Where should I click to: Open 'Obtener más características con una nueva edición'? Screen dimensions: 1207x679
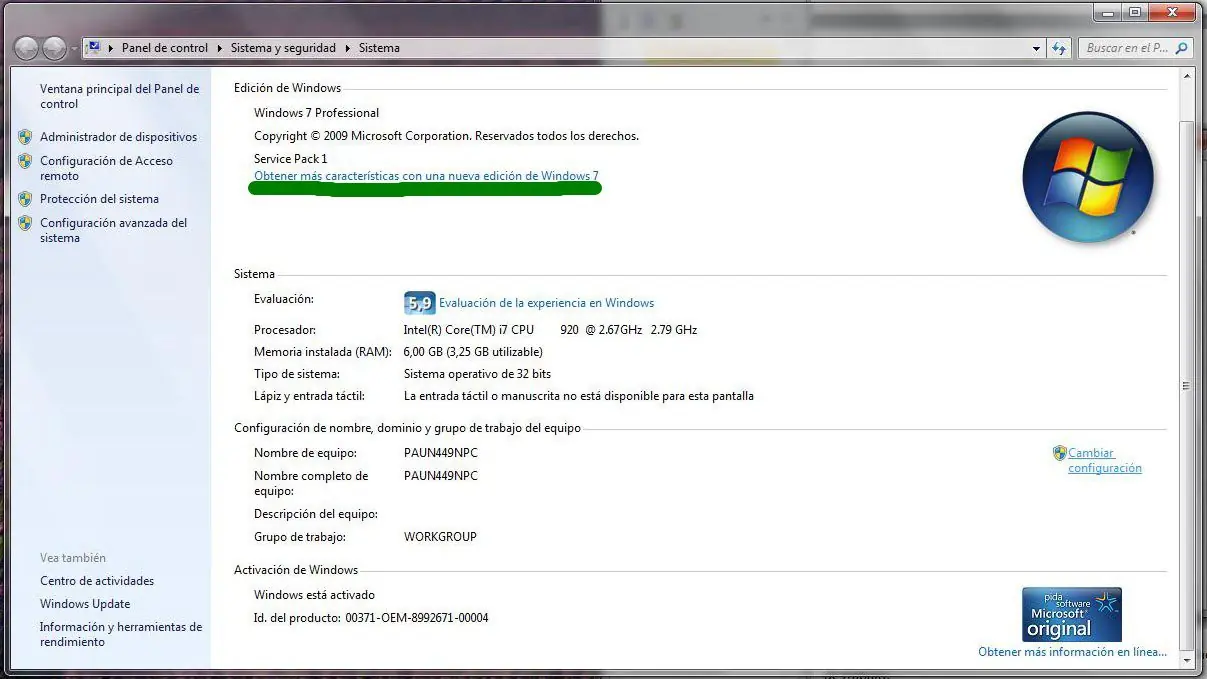424,175
